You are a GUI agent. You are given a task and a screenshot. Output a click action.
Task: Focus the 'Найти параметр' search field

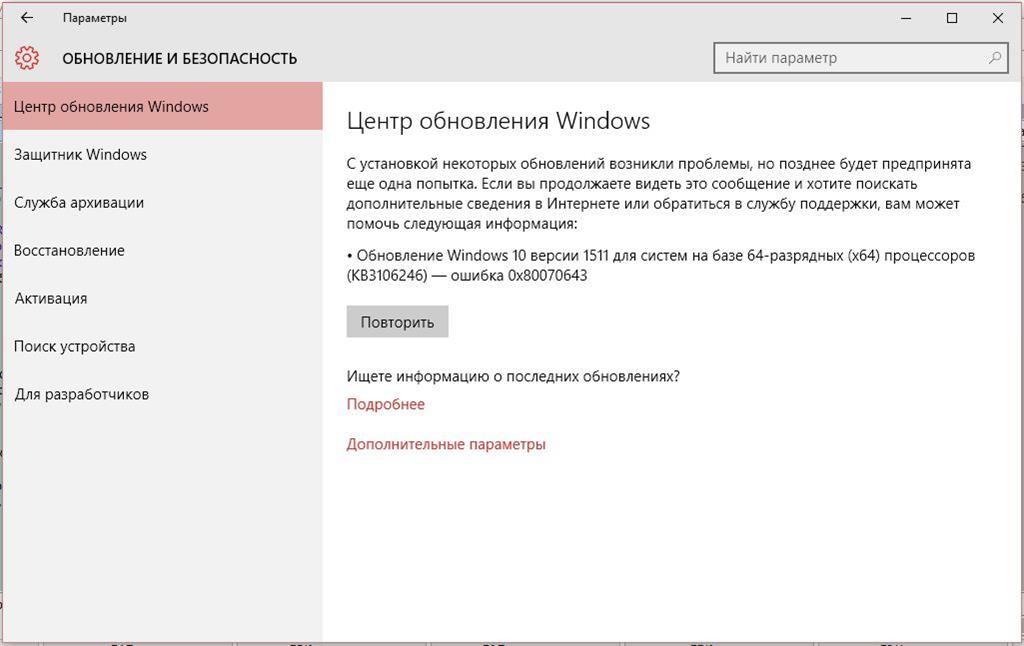coord(860,57)
